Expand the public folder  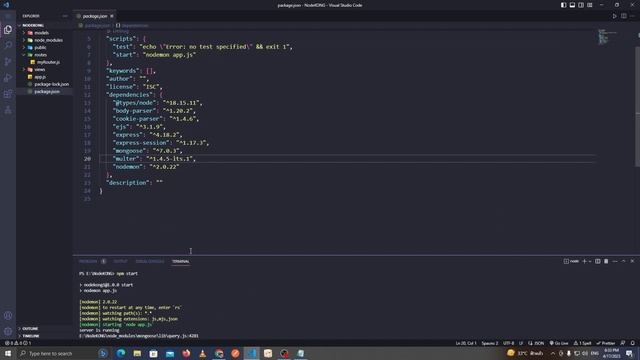coord(40,47)
